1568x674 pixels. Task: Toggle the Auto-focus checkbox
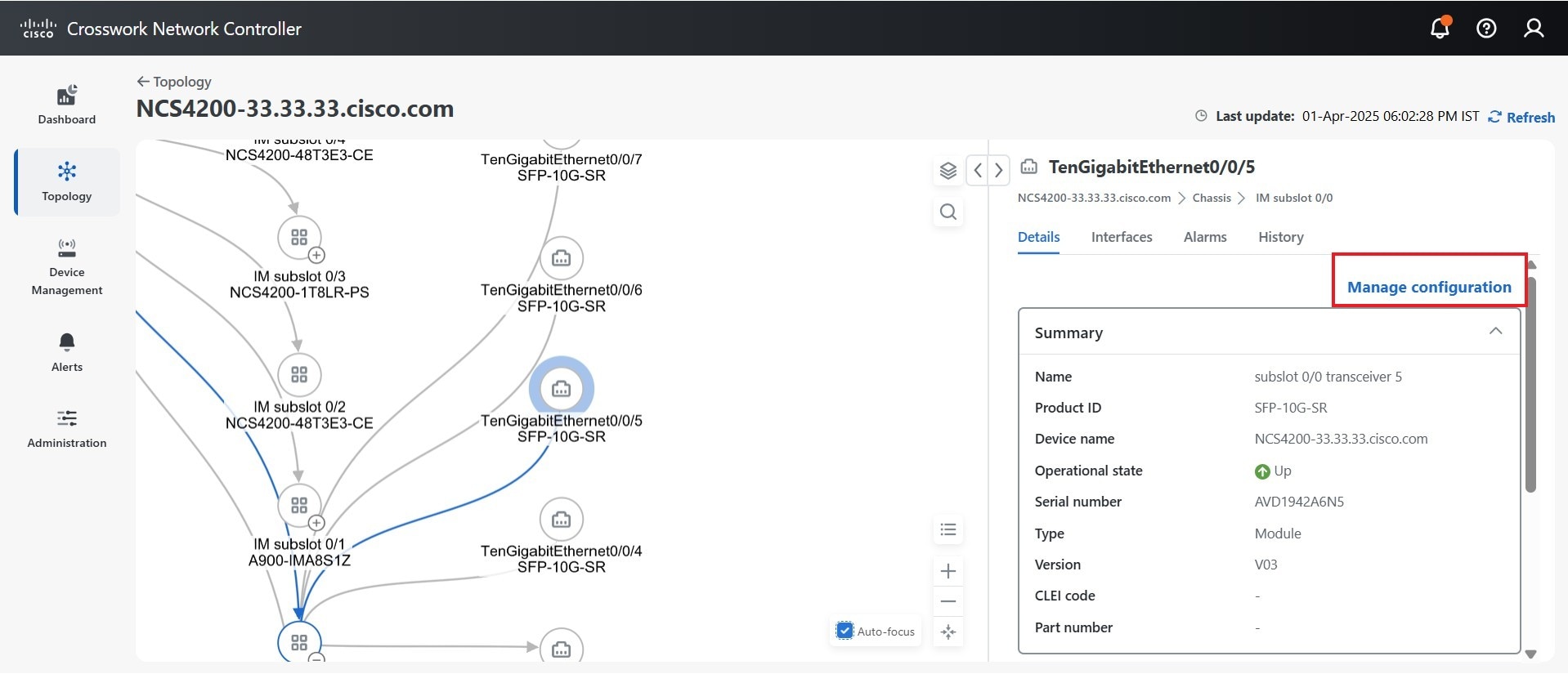[x=844, y=631]
